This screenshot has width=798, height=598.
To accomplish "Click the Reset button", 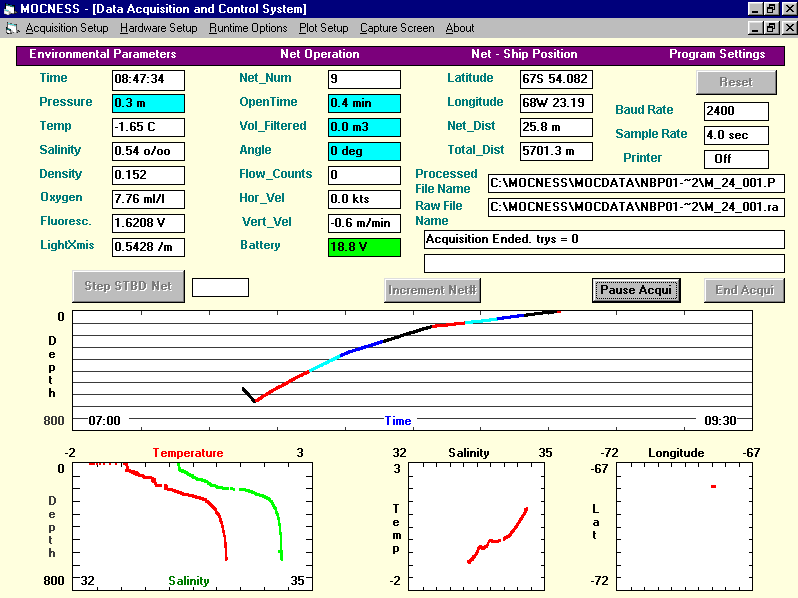I will pyautogui.click(x=736, y=82).
